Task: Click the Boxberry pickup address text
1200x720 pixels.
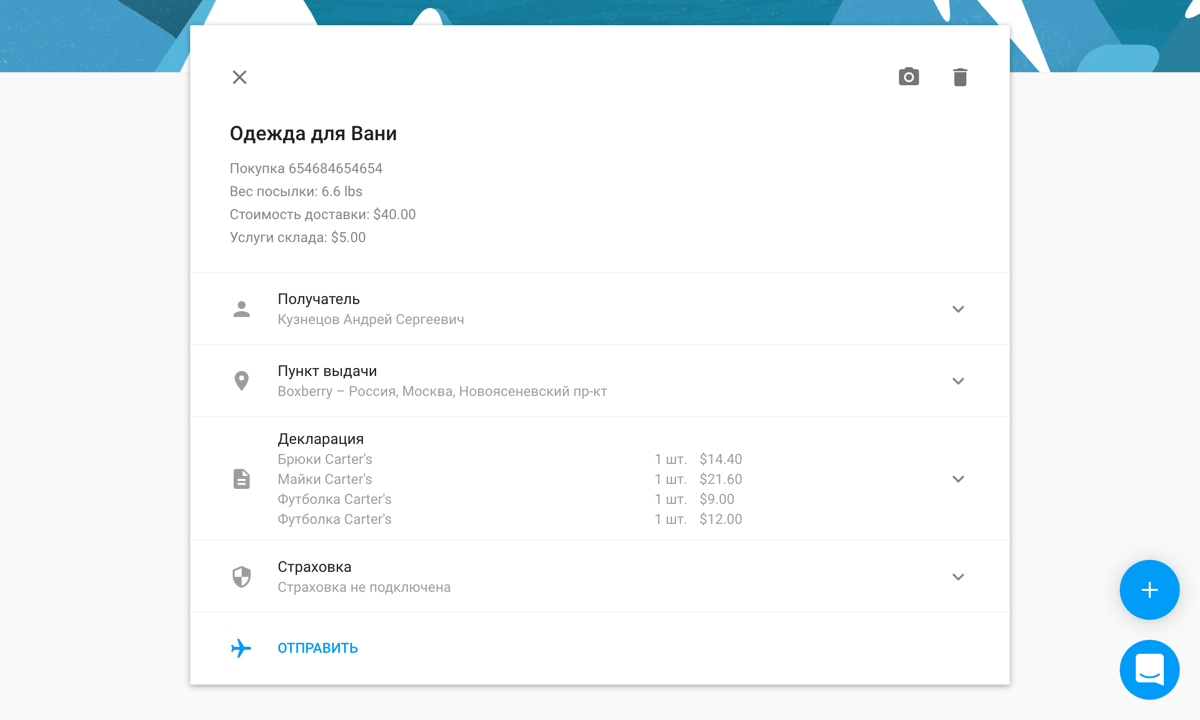Action: pyautogui.click(x=442, y=392)
